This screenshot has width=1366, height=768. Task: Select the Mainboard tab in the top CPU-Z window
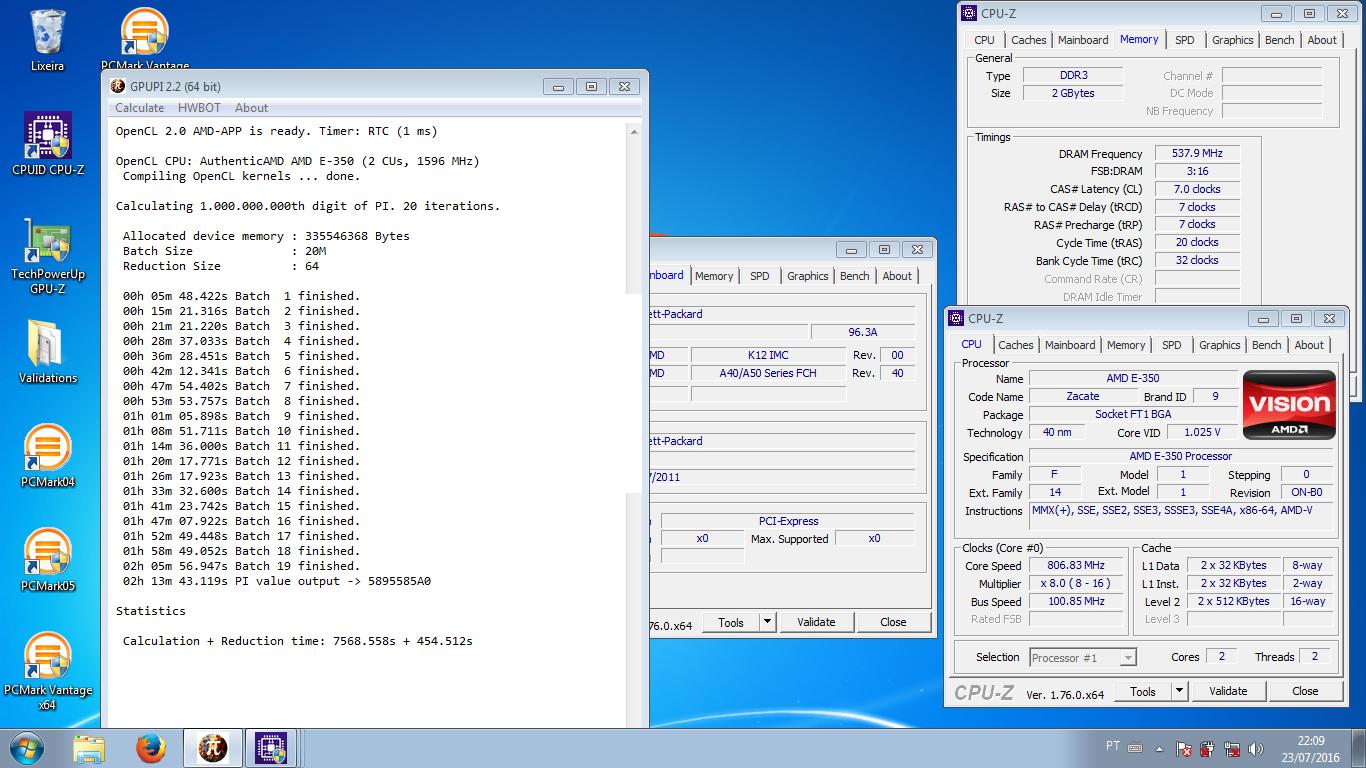tap(1083, 40)
